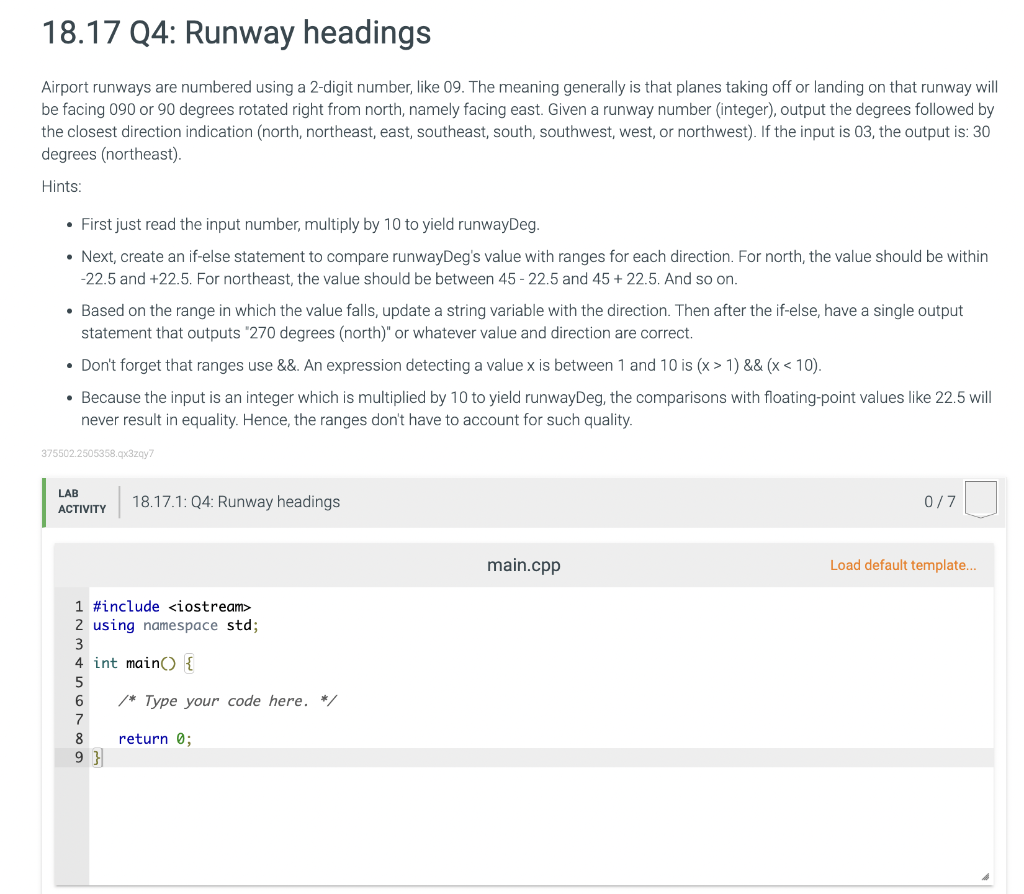
Task: Click the identifier text 375502.2505358.qx3zqy7
Action: point(96,453)
